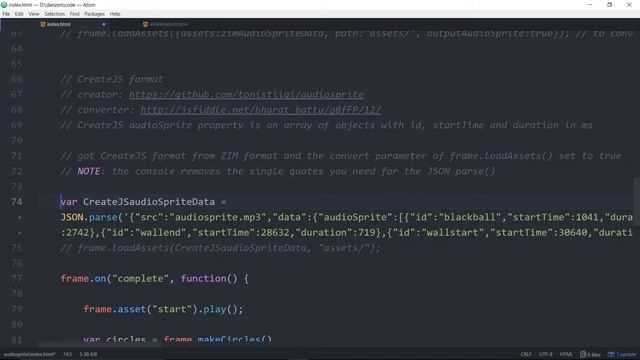Click the file icon on the inactive tab
The height and width of the screenshot is (360, 640).
(145, 24)
